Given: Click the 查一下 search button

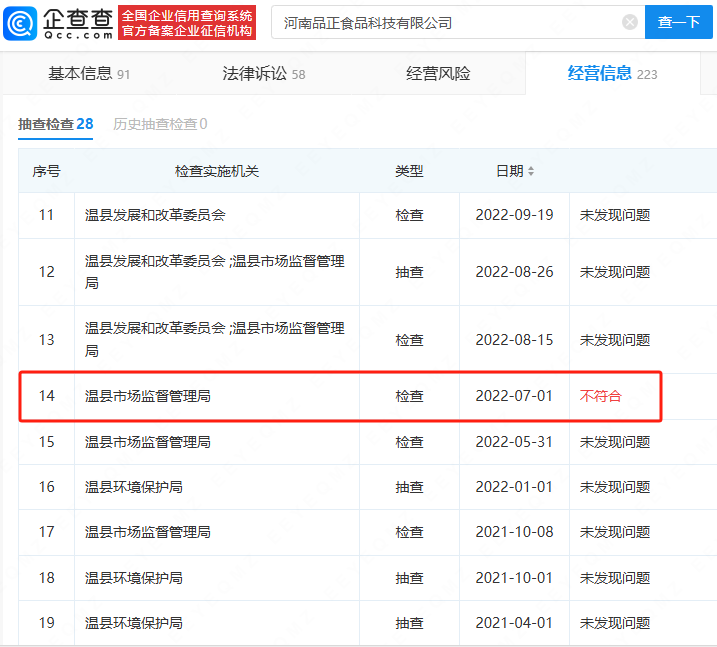Looking at the screenshot, I should (678, 22).
